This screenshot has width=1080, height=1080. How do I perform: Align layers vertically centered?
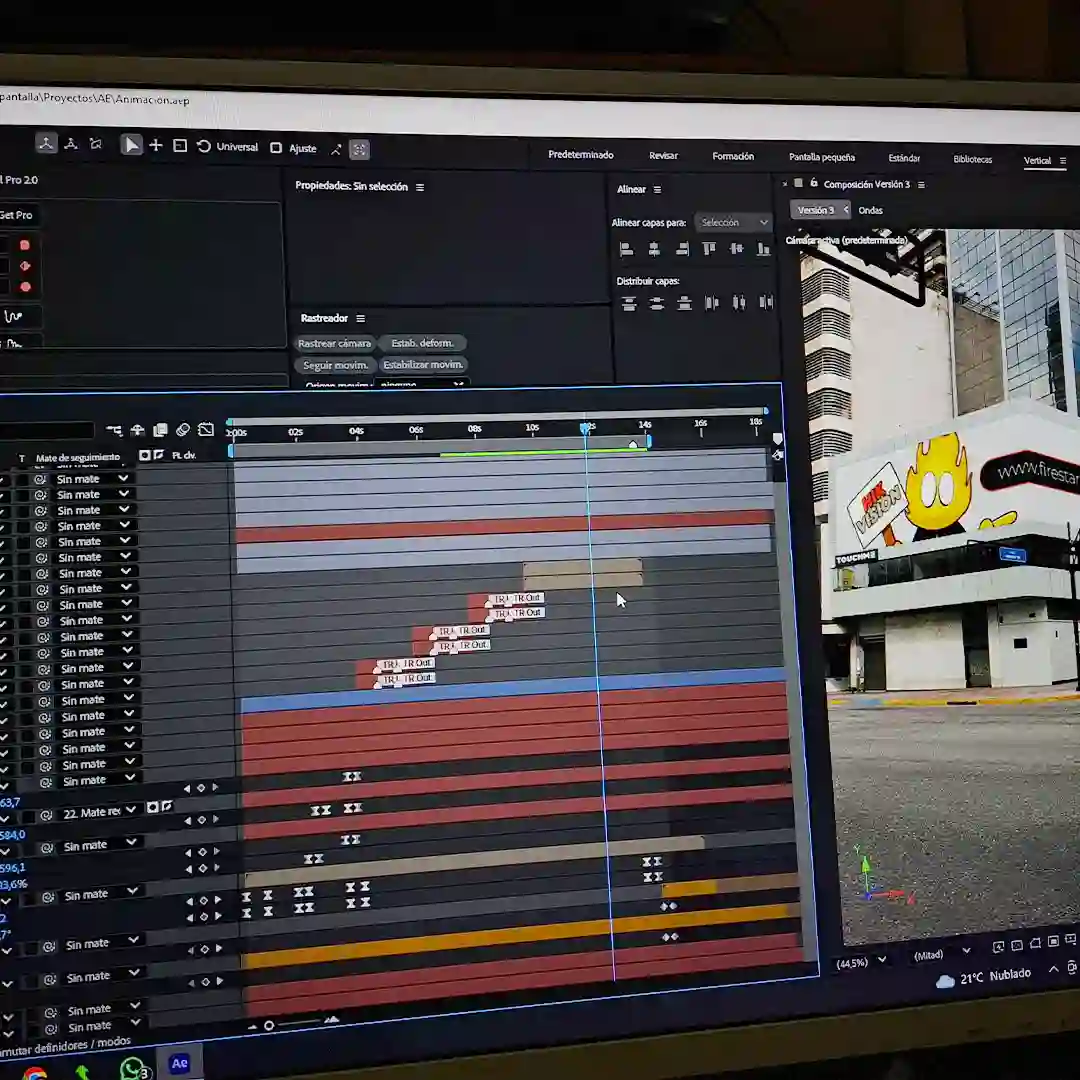736,249
